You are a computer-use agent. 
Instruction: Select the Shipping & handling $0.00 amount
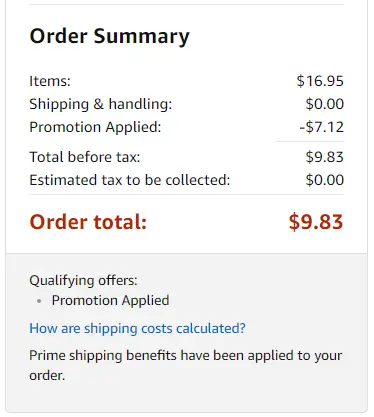click(325, 104)
